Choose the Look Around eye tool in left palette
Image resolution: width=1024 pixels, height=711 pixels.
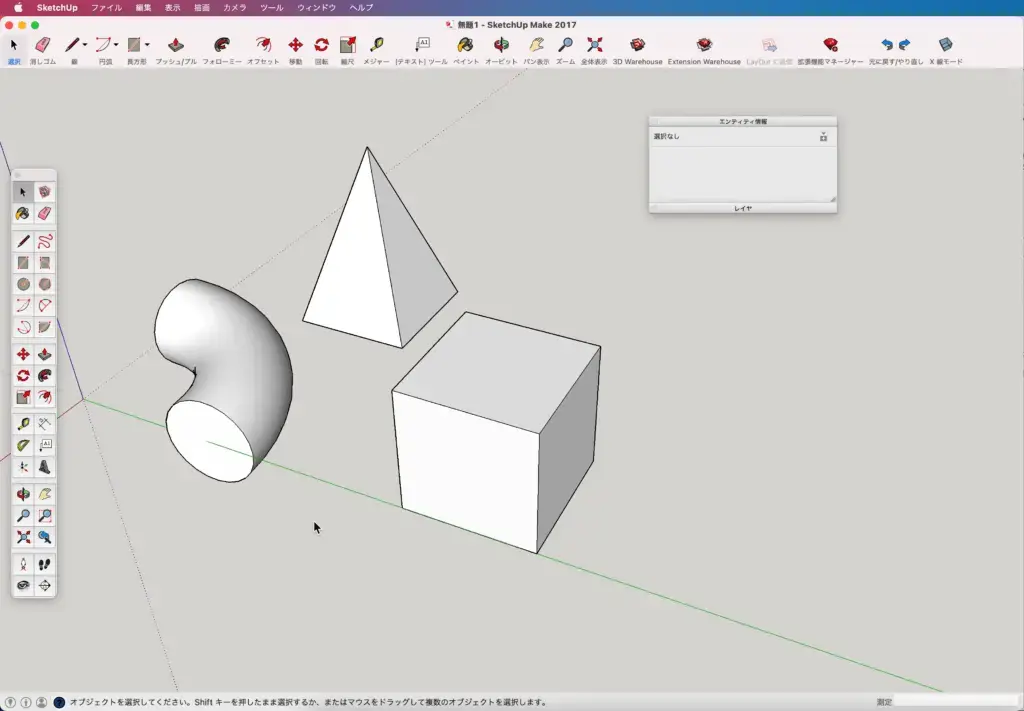(x=24, y=586)
